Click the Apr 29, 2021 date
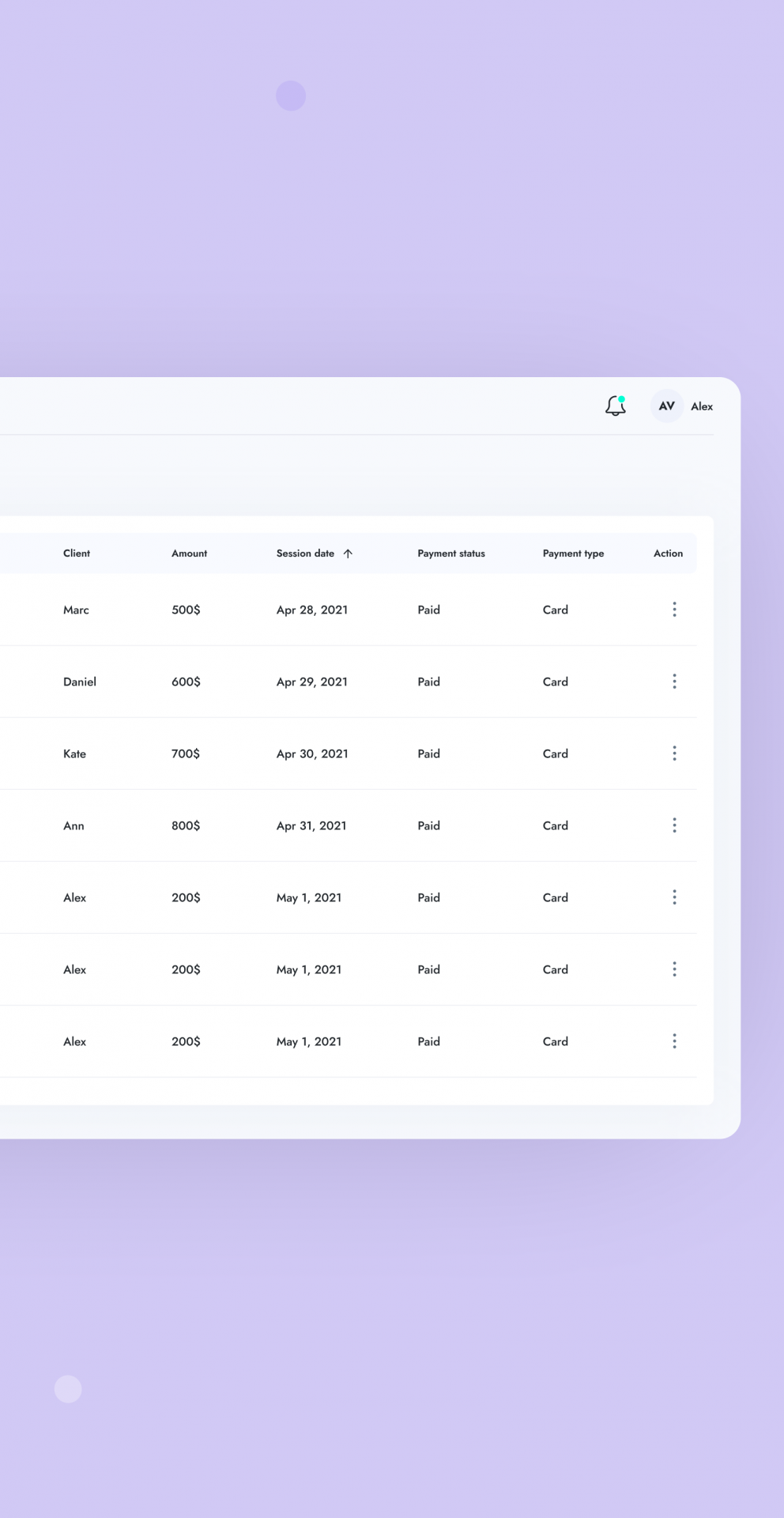Viewport: 784px width, 1518px height. click(312, 682)
